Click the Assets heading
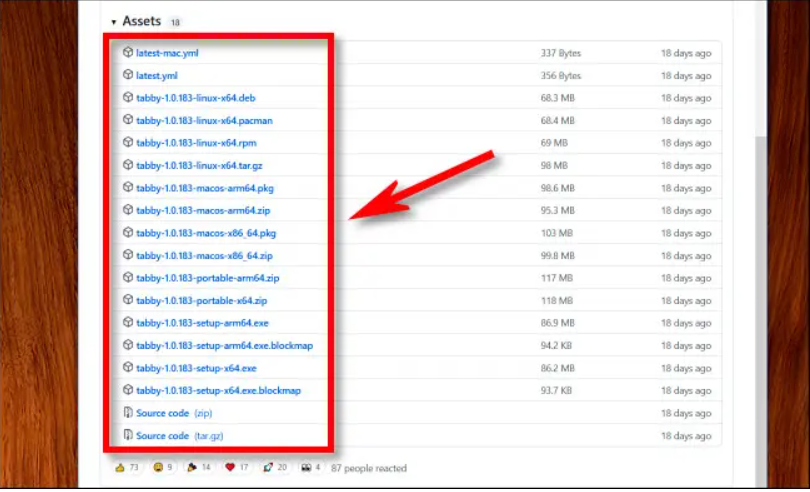This screenshot has width=810, height=492. click(142, 21)
